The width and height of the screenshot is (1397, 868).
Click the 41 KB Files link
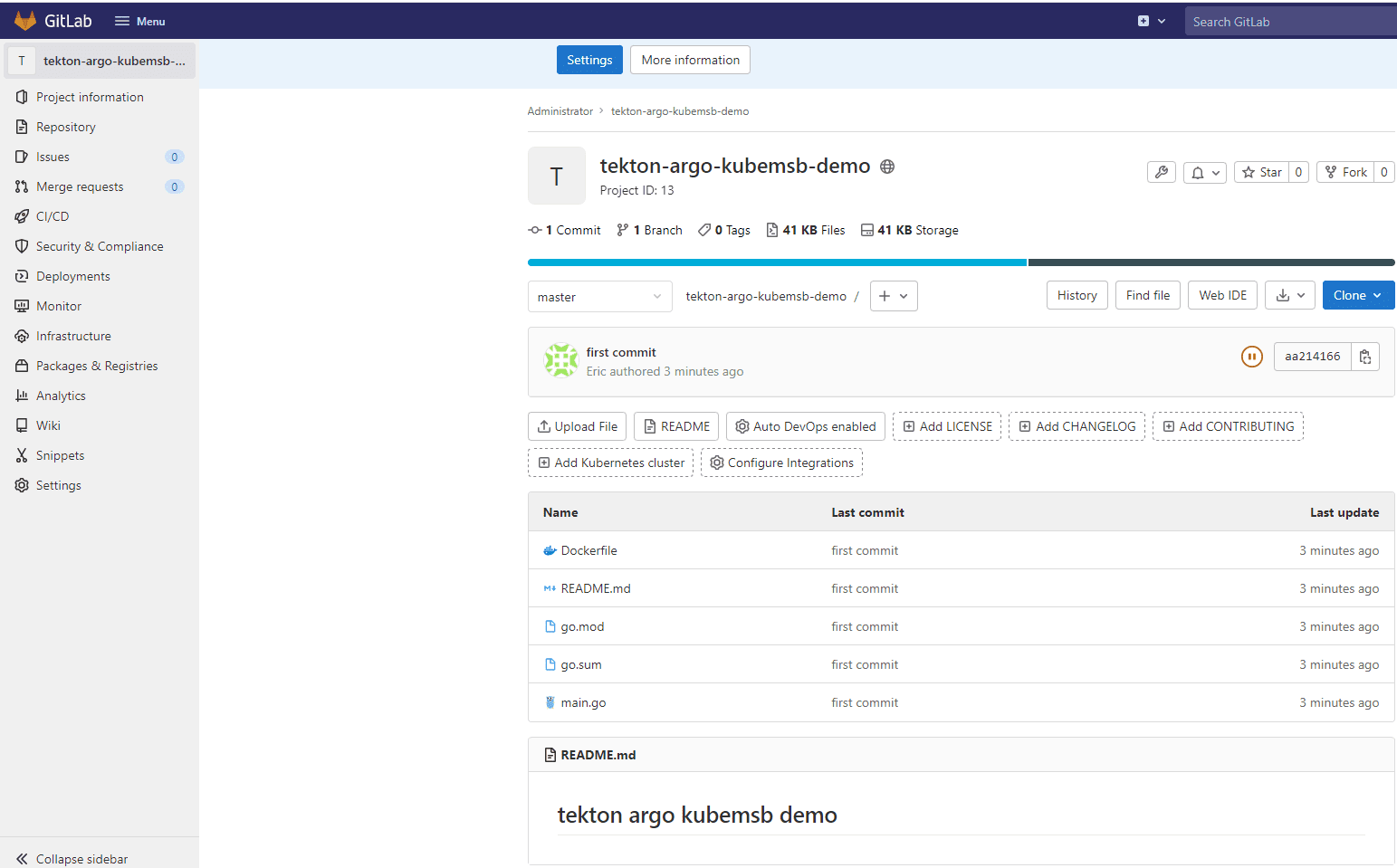pyautogui.click(x=806, y=230)
